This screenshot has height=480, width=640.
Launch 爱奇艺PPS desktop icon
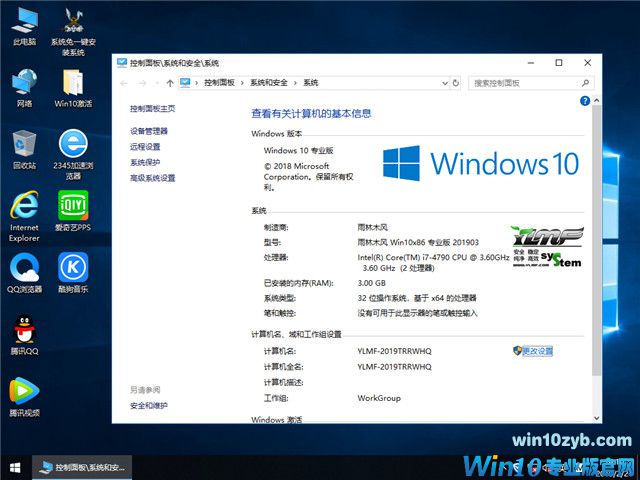[x=73, y=211]
